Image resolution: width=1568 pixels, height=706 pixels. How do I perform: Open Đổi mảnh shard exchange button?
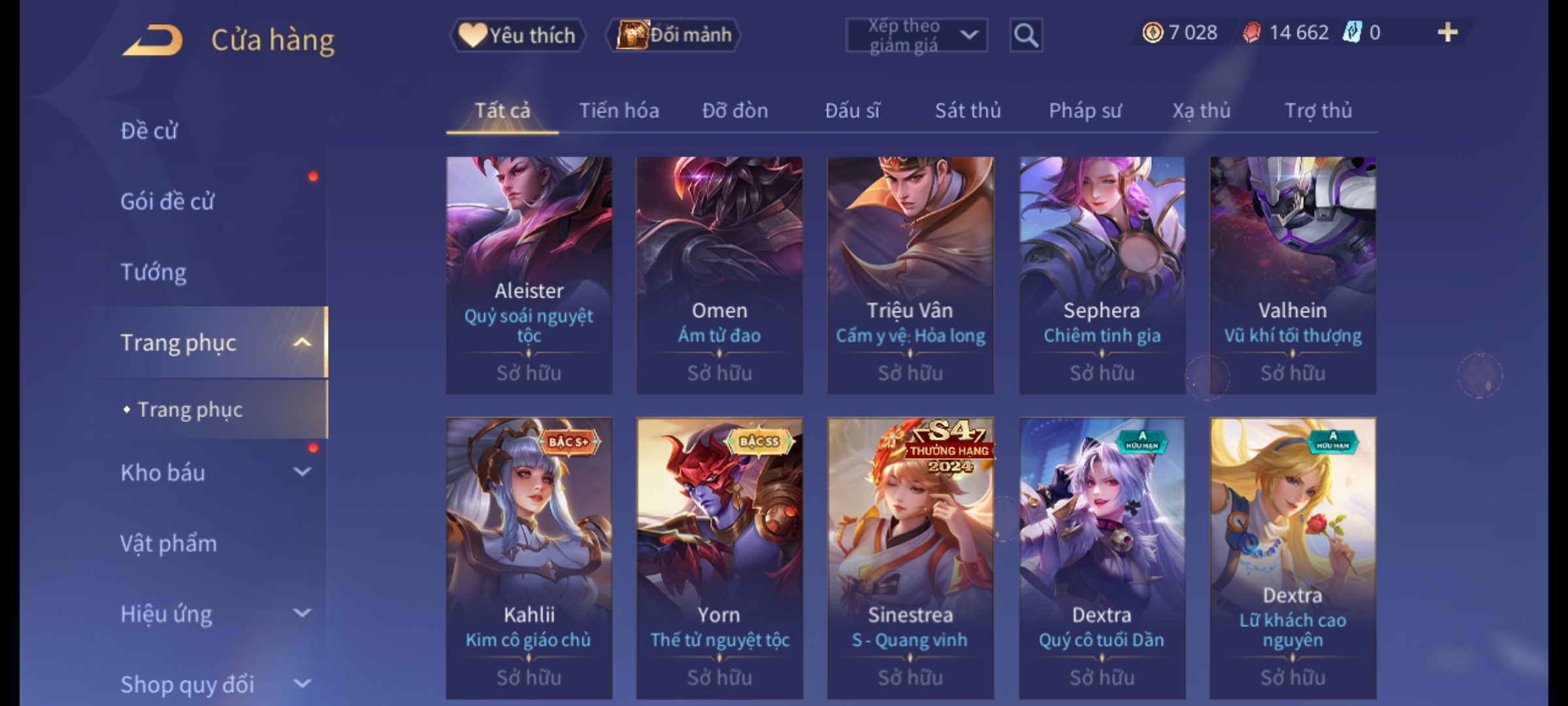[674, 35]
